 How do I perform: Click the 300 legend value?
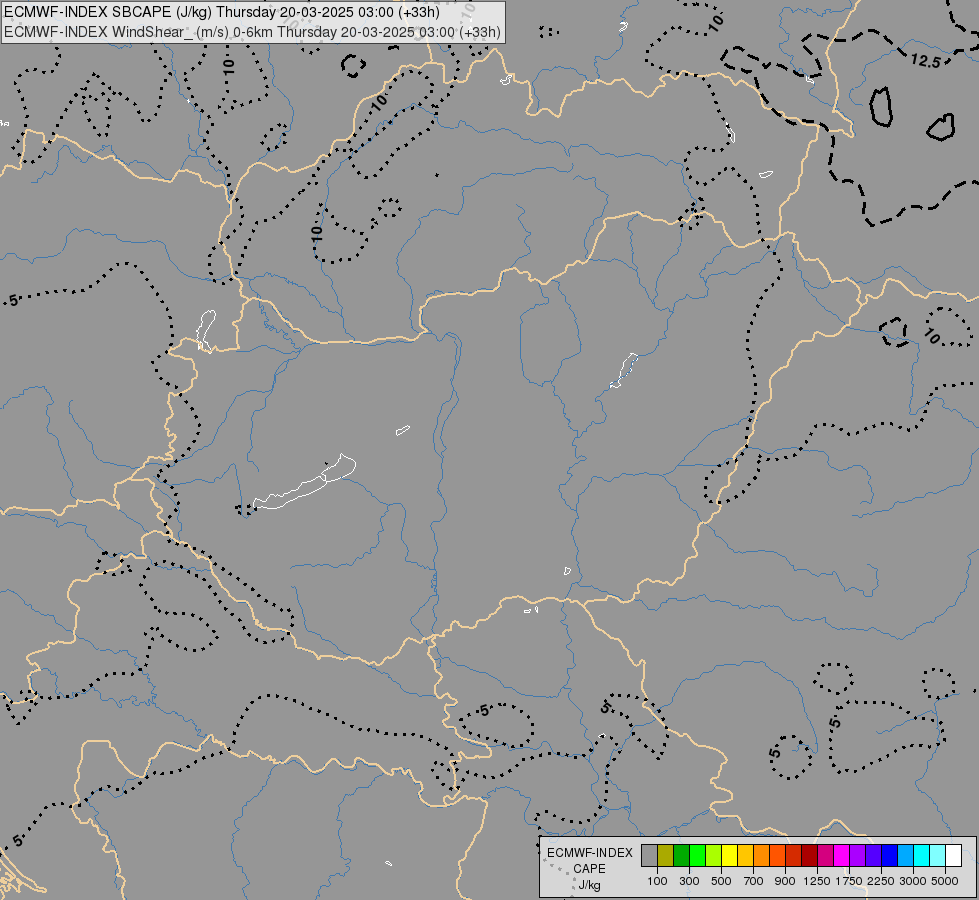pos(689,881)
